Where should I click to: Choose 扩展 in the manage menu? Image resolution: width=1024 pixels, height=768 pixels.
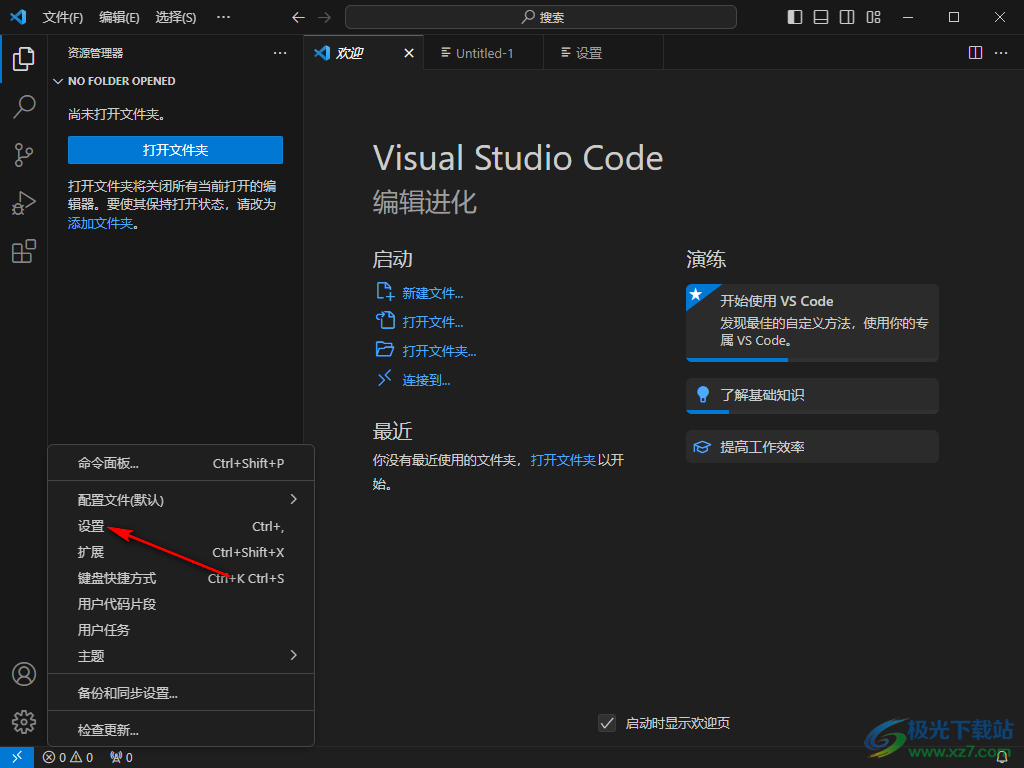(x=181, y=552)
